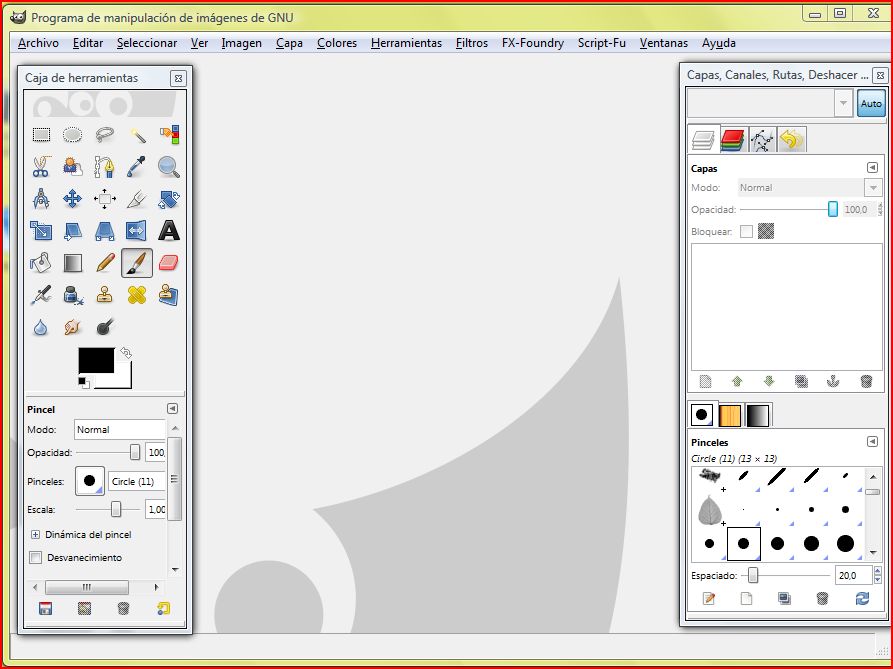Select the Dodge/Burn tool
Viewport: 893px width, 669px height.
tap(105, 327)
